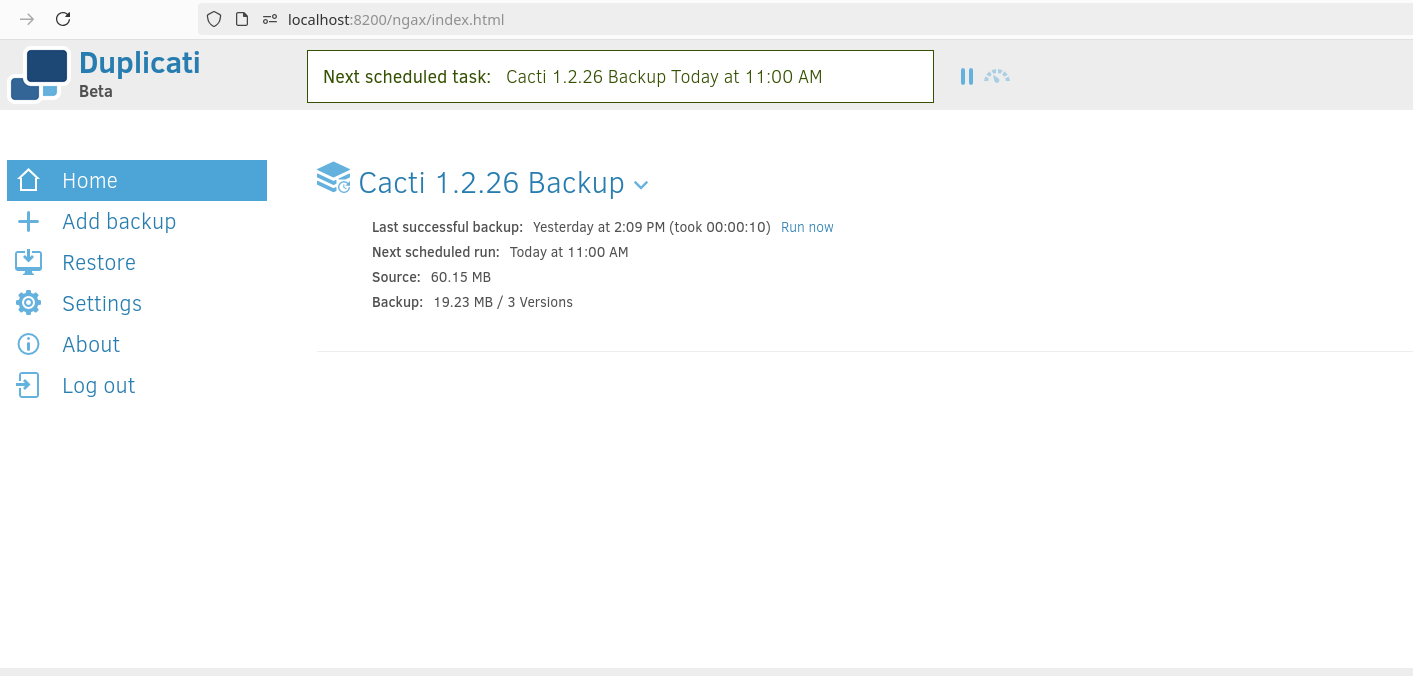Screen dimensions: 1413x676
Task: Click the Run now link
Action: click(807, 228)
